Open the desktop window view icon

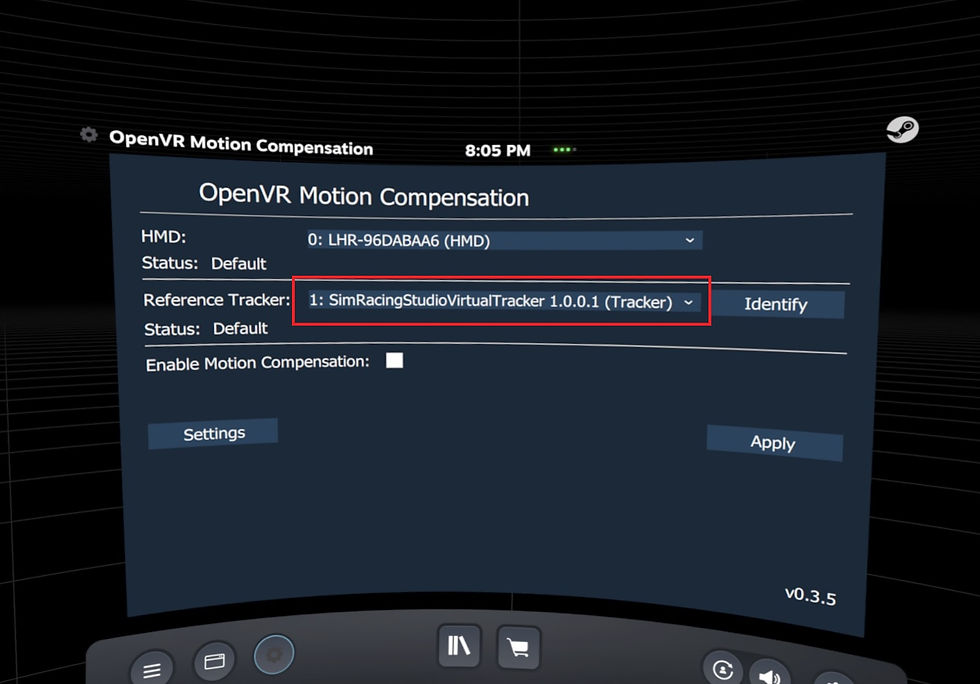(214, 661)
